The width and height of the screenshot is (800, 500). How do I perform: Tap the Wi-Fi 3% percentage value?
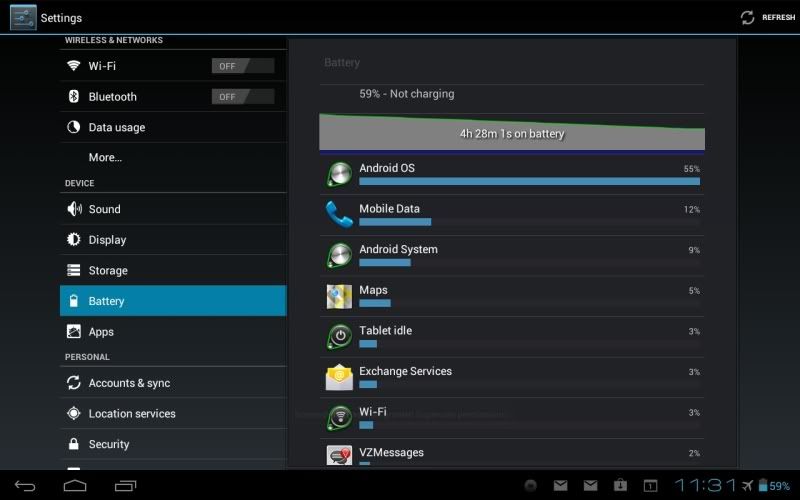pos(694,413)
